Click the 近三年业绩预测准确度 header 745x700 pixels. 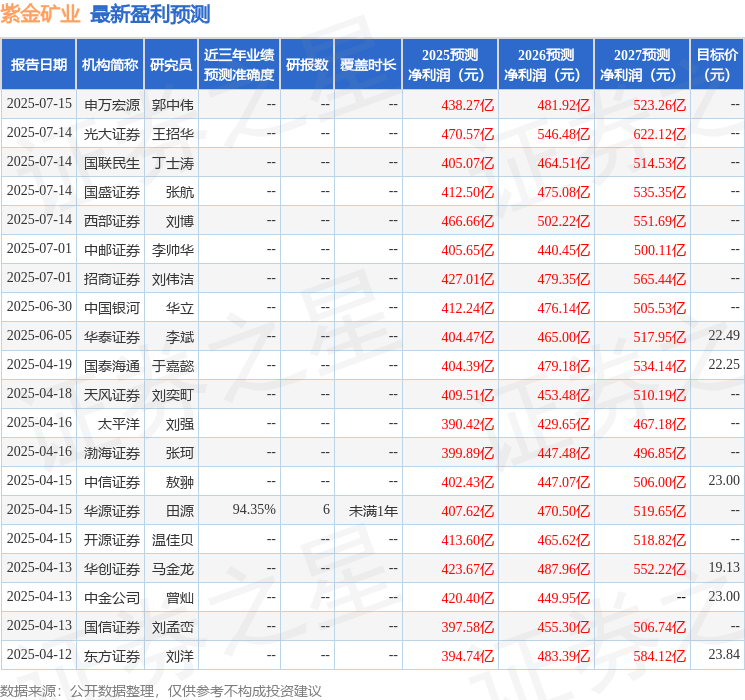tap(239, 64)
